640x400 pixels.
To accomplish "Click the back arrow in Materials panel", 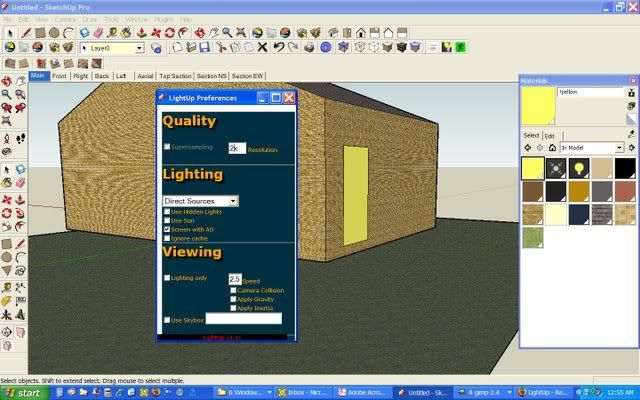I will pyautogui.click(x=527, y=147).
